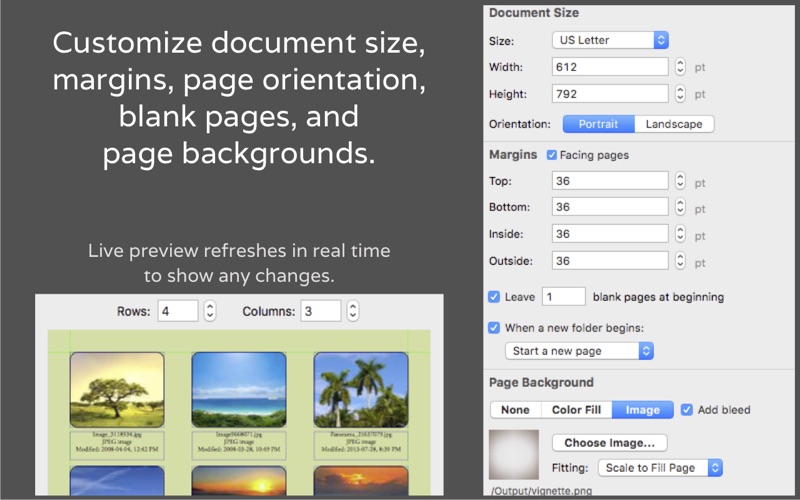800x500 pixels.
Task: Click the vignette background image preview
Action: 514,454
